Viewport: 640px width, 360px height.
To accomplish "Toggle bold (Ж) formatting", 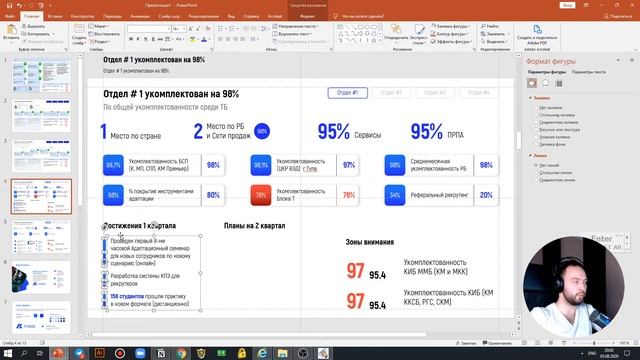I will [131, 39].
